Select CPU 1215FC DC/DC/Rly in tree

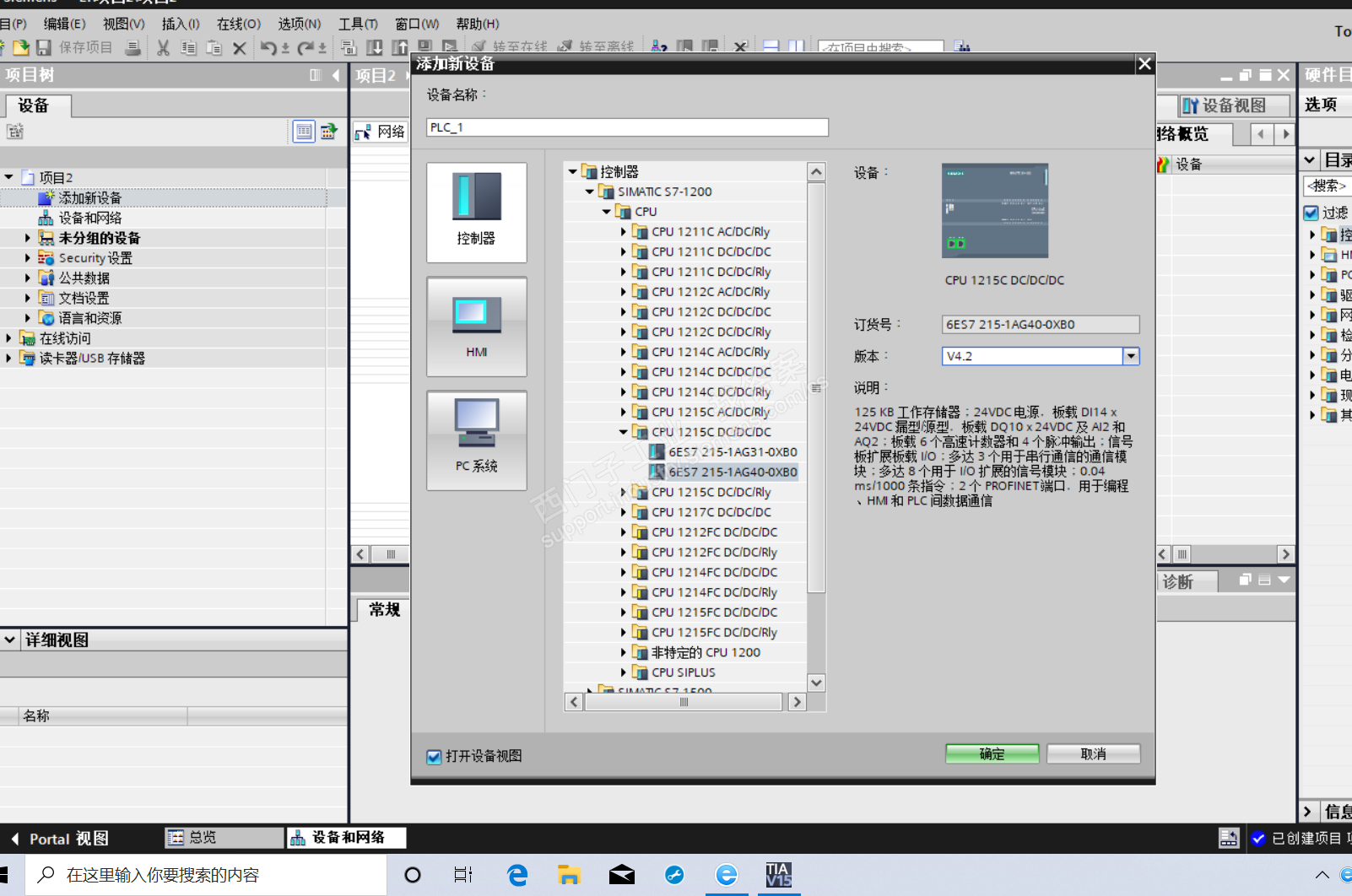coord(715,633)
